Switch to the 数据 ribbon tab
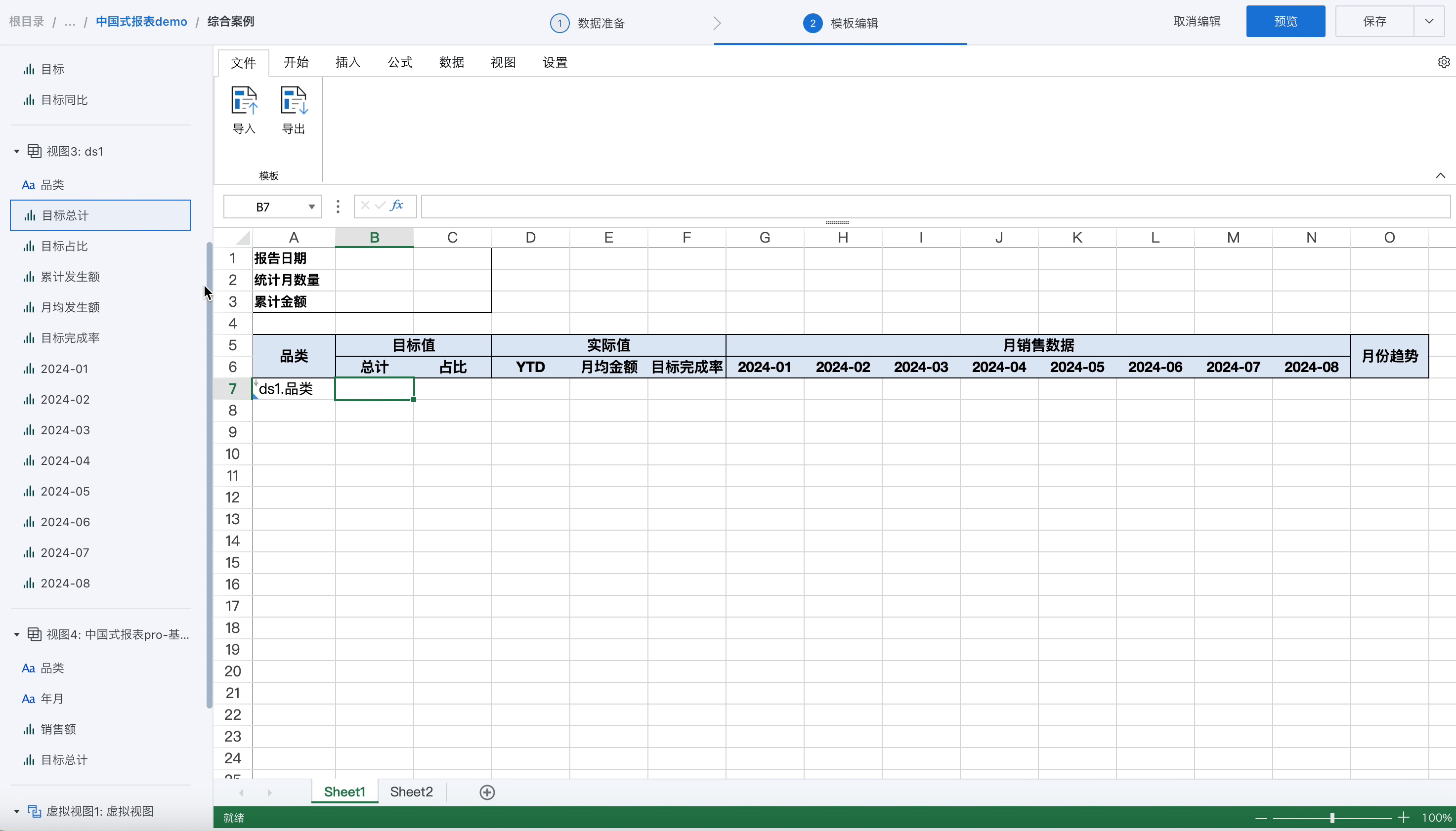1456x831 pixels. pyautogui.click(x=451, y=62)
